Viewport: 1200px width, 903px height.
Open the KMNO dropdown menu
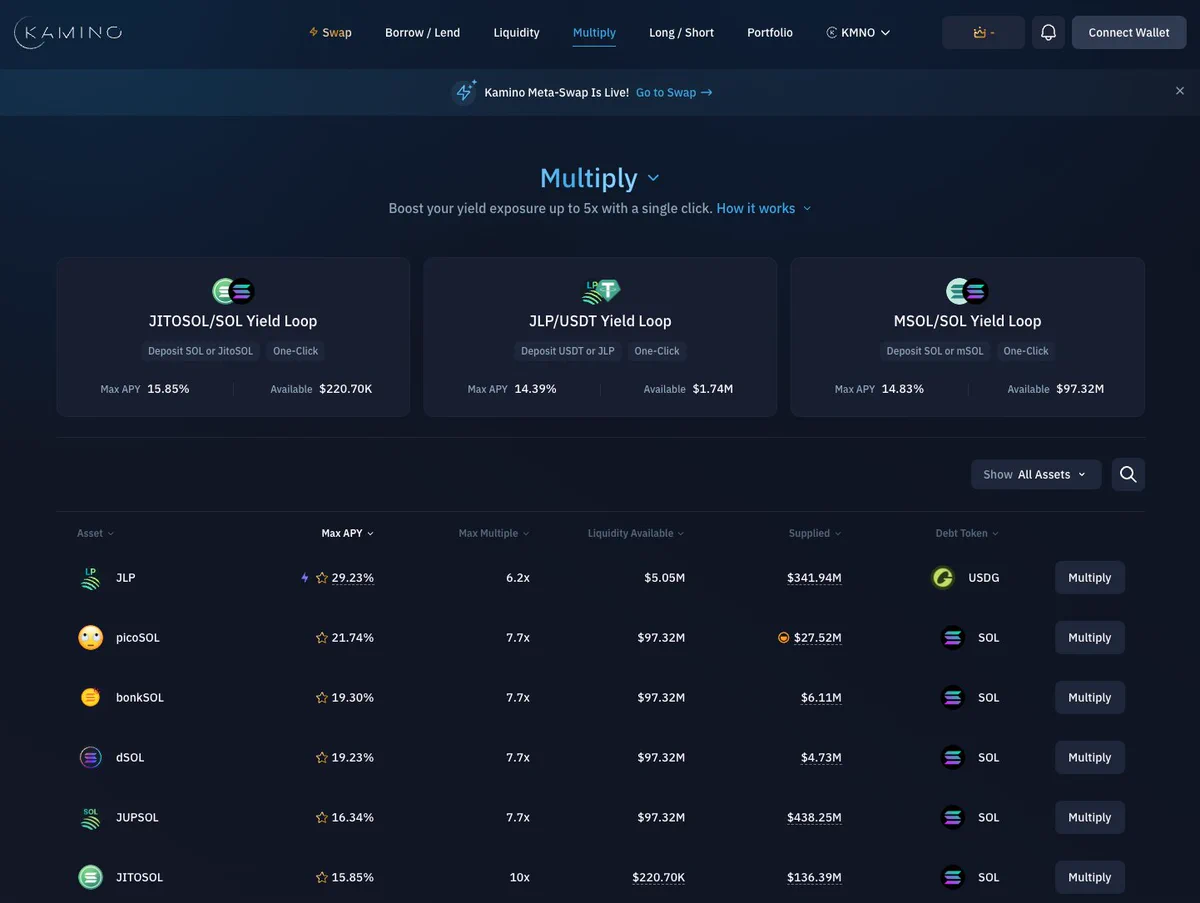click(x=858, y=33)
